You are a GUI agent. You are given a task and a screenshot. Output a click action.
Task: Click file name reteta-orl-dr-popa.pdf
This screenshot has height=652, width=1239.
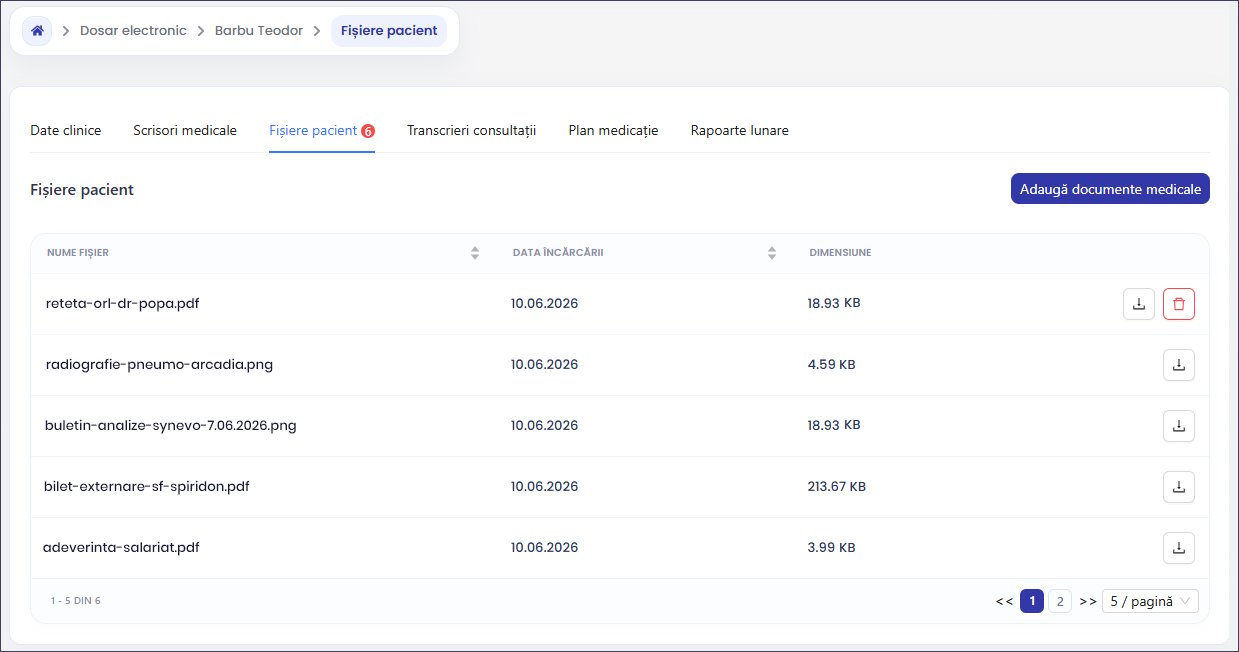[x=122, y=303]
